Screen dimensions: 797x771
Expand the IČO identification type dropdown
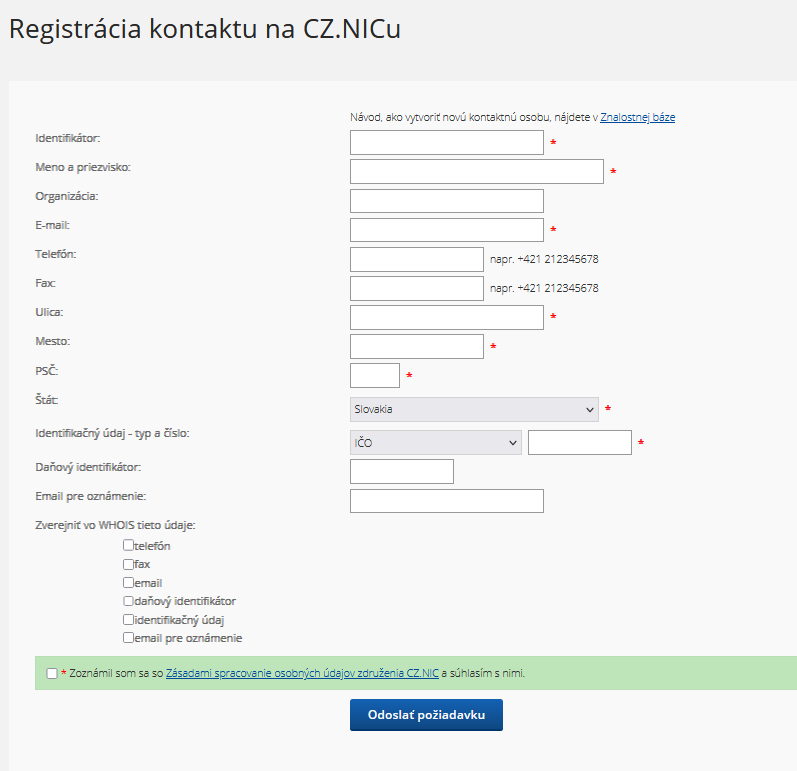pyautogui.click(x=436, y=443)
